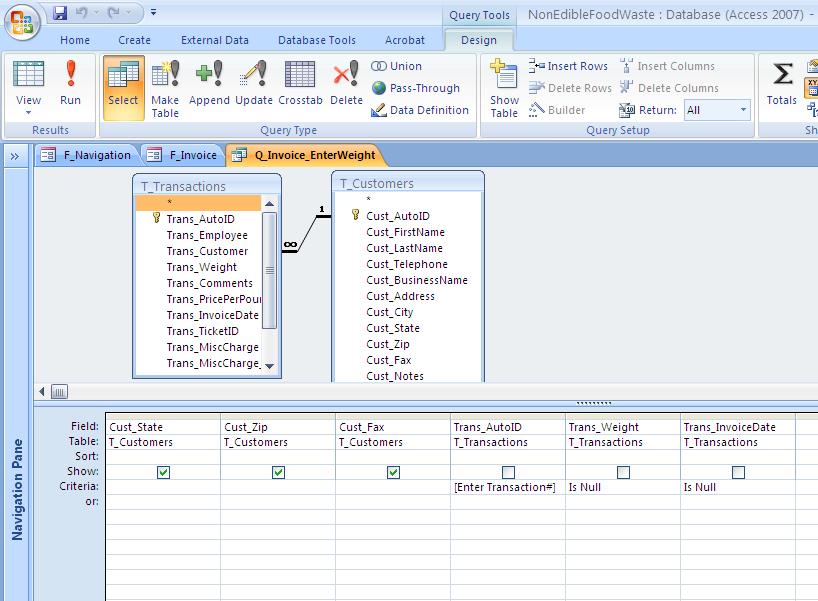Click the Trans_AutoID criteria cell
818x601 pixels.
(x=508, y=487)
